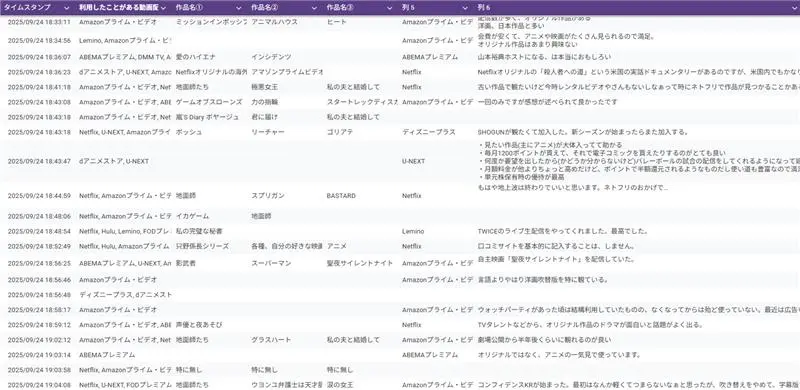Image resolution: width=800 pixels, height=390 pixels.
Task: Open the 利用したことがある動画配 column dropdown arrow
Action: (x=163, y=8)
